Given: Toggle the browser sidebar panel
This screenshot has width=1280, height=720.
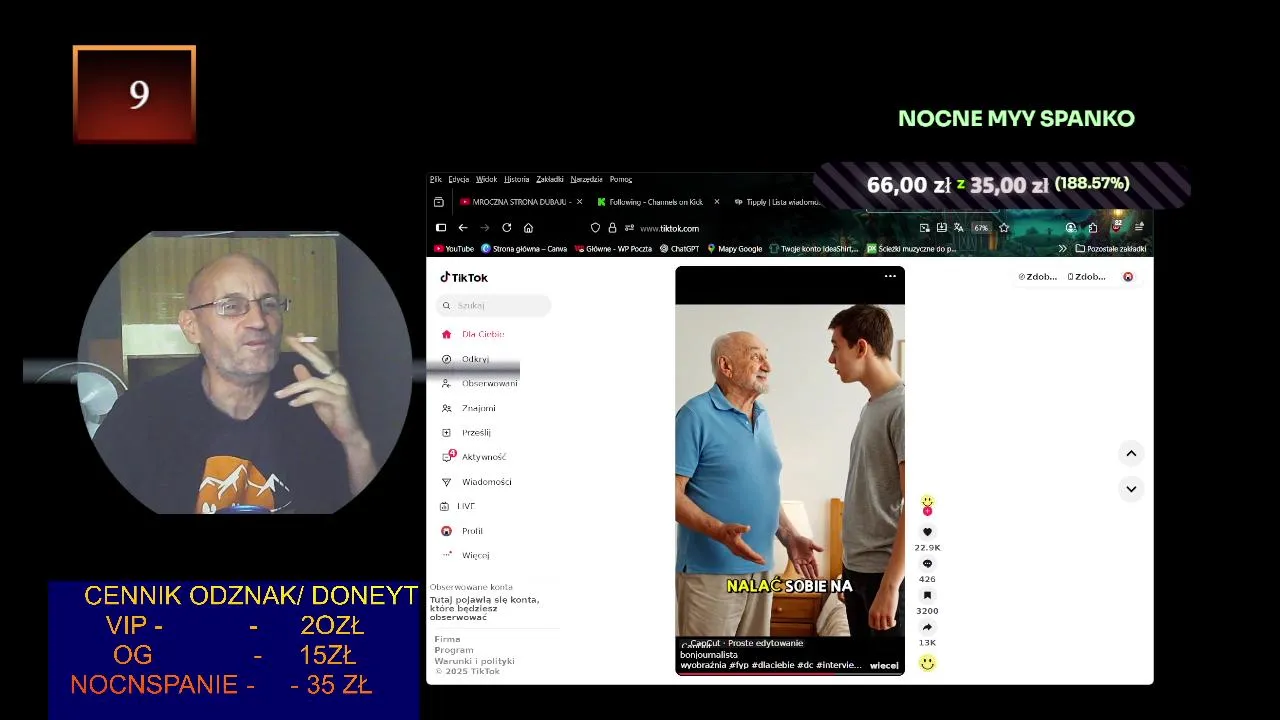Looking at the screenshot, I should (x=441, y=228).
